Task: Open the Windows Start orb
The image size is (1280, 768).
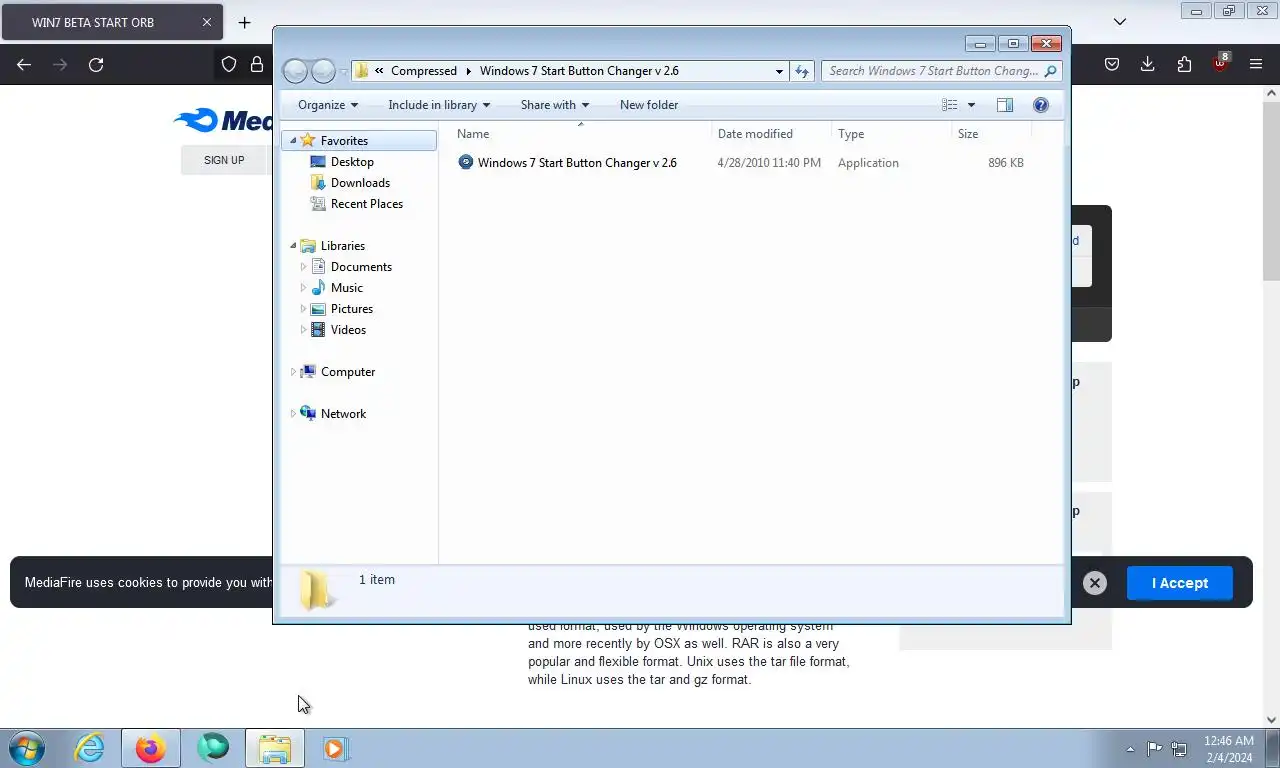Action: tap(26, 748)
